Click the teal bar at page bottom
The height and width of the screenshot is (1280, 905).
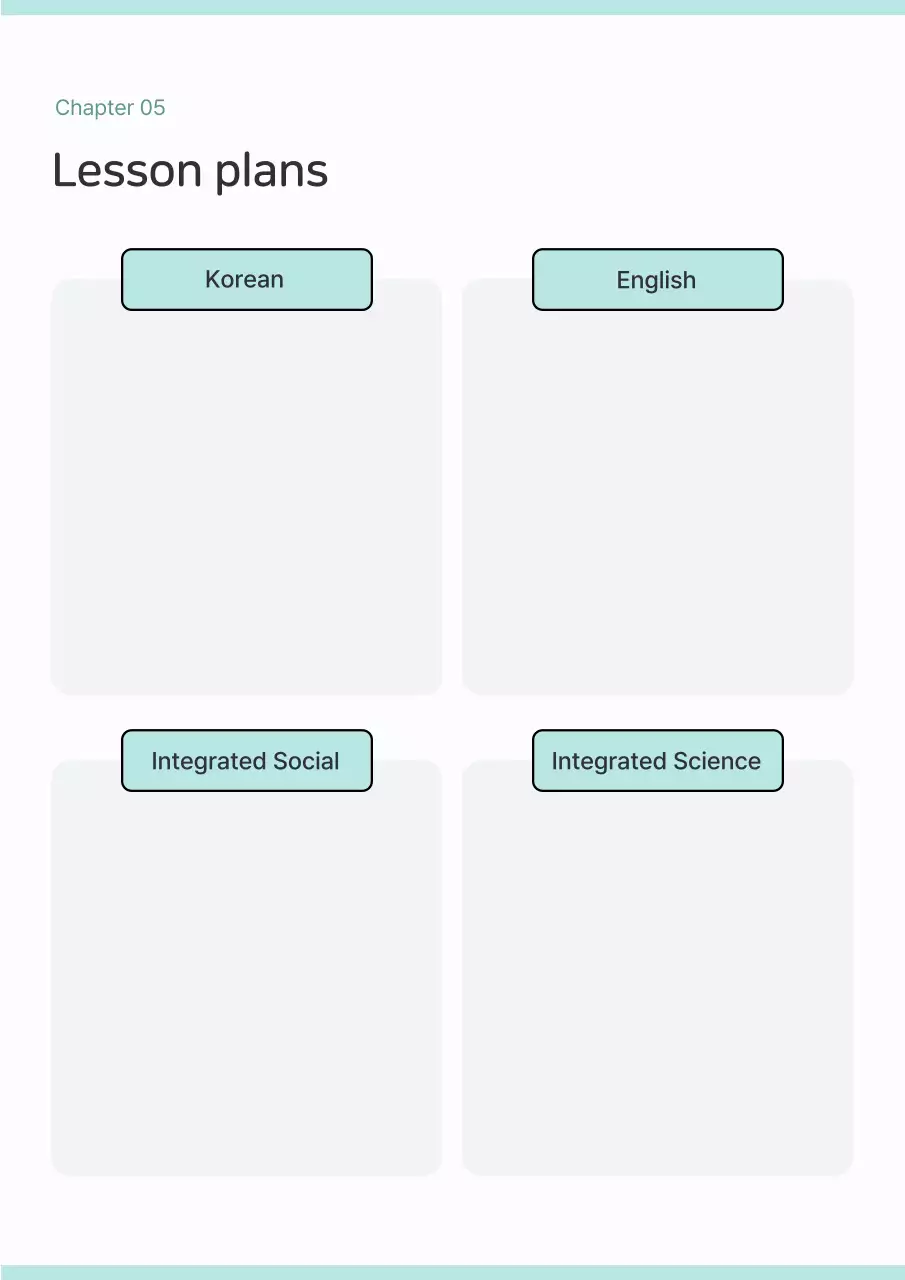(x=452, y=1272)
